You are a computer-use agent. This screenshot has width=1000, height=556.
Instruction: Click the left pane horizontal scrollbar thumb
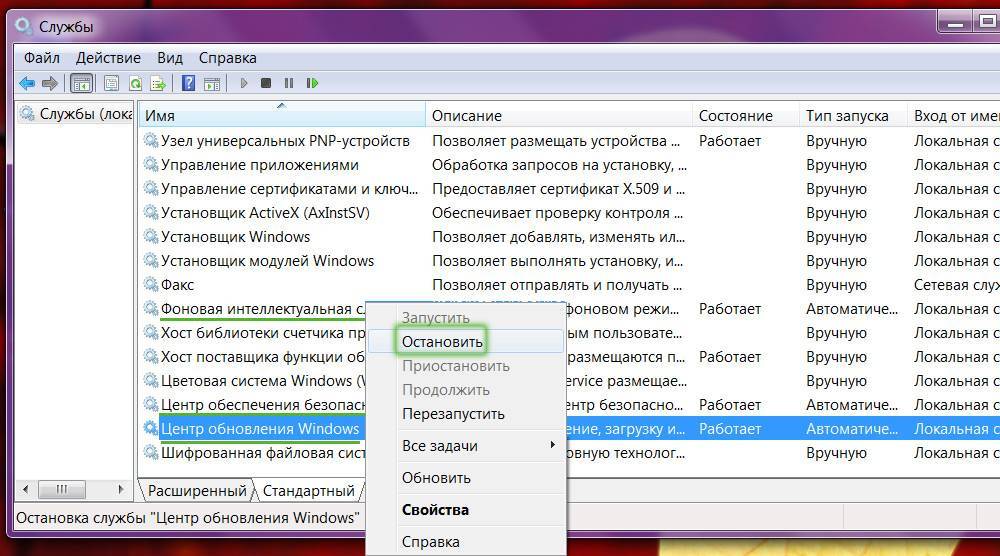point(63,490)
